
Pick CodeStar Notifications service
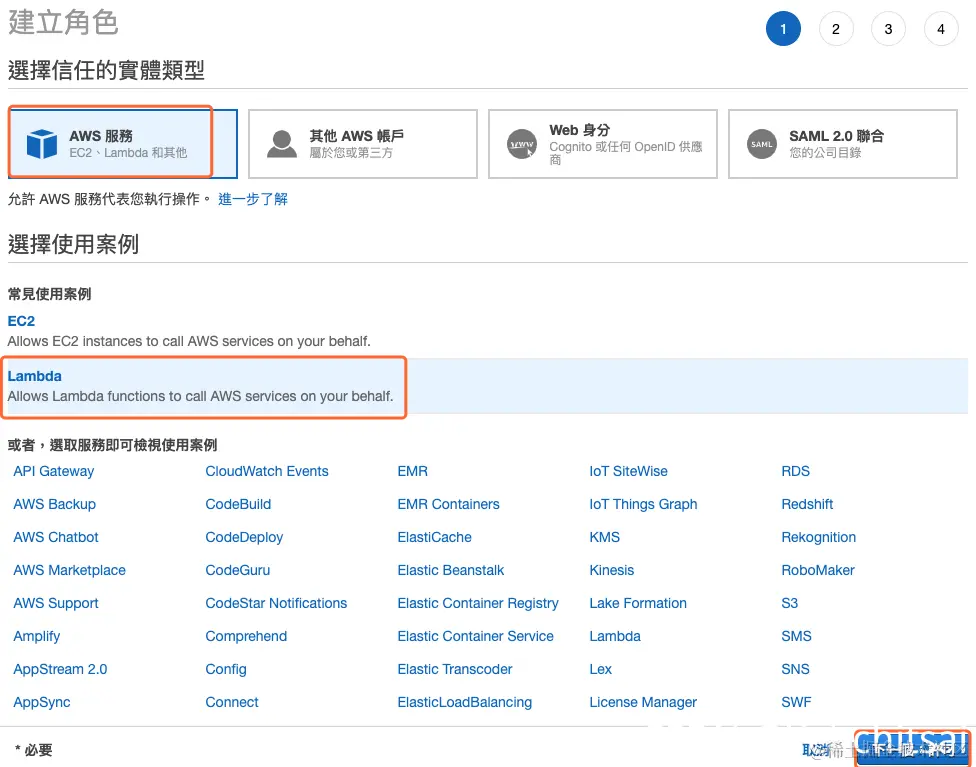(276, 603)
